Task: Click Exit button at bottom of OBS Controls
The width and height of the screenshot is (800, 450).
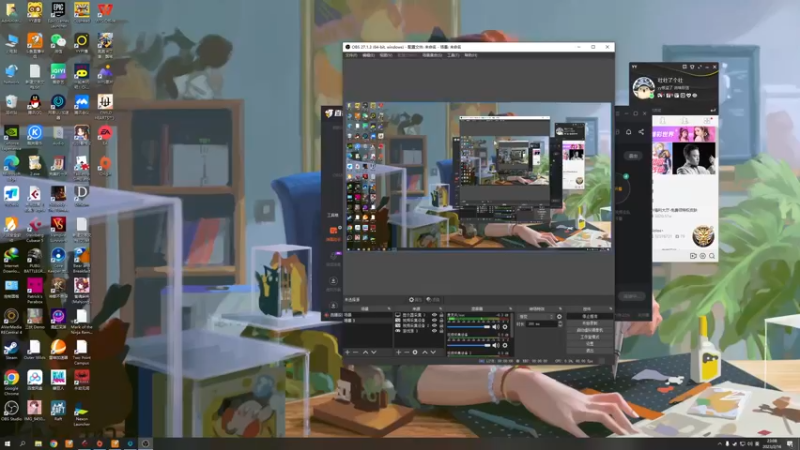Action: [590, 351]
